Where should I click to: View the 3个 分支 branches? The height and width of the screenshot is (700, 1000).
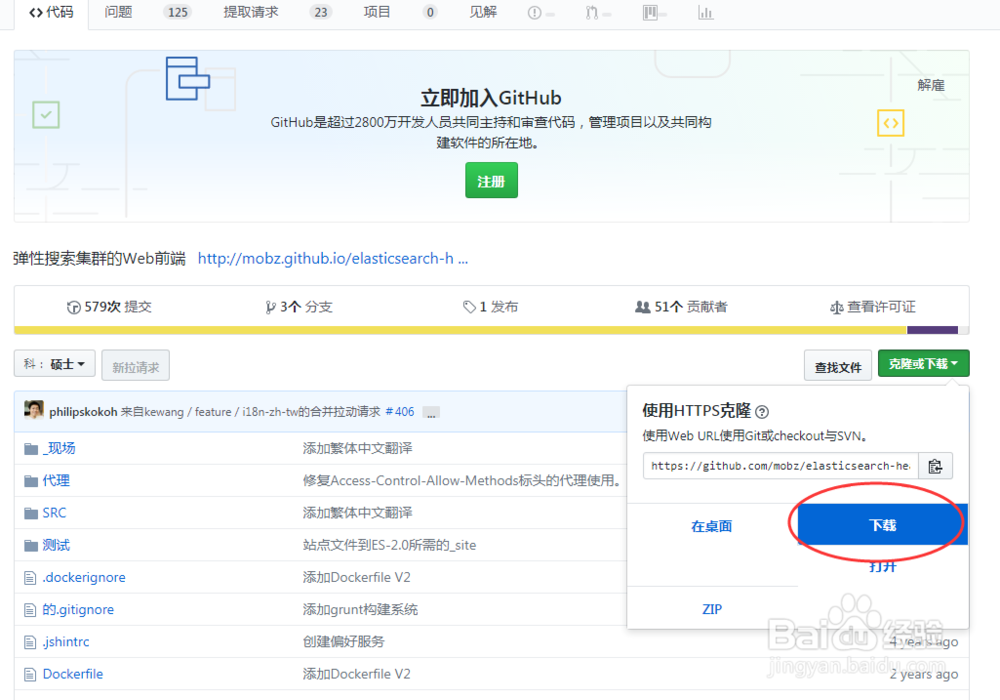click(x=299, y=307)
